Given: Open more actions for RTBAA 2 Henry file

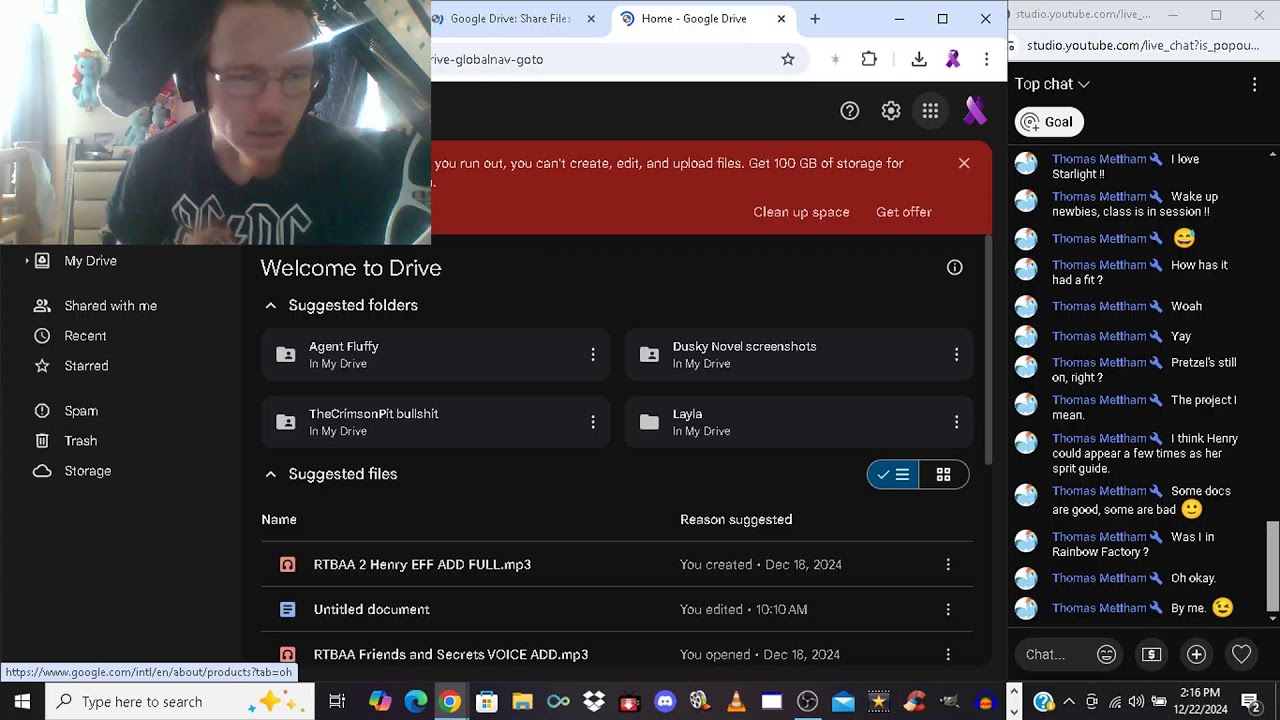Looking at the screenshot, I should (948, 565).
